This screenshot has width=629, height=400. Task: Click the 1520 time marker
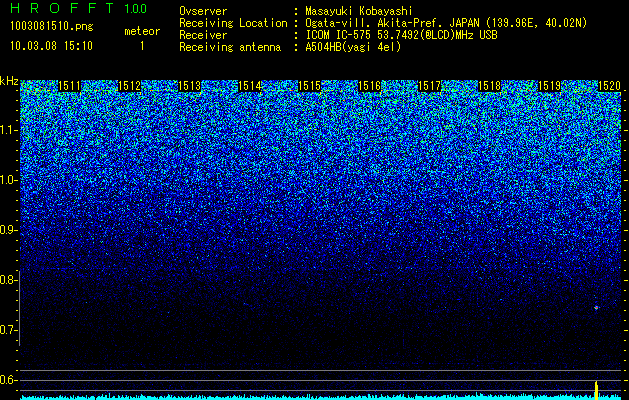pyautogui.click(x=609, y=86)
